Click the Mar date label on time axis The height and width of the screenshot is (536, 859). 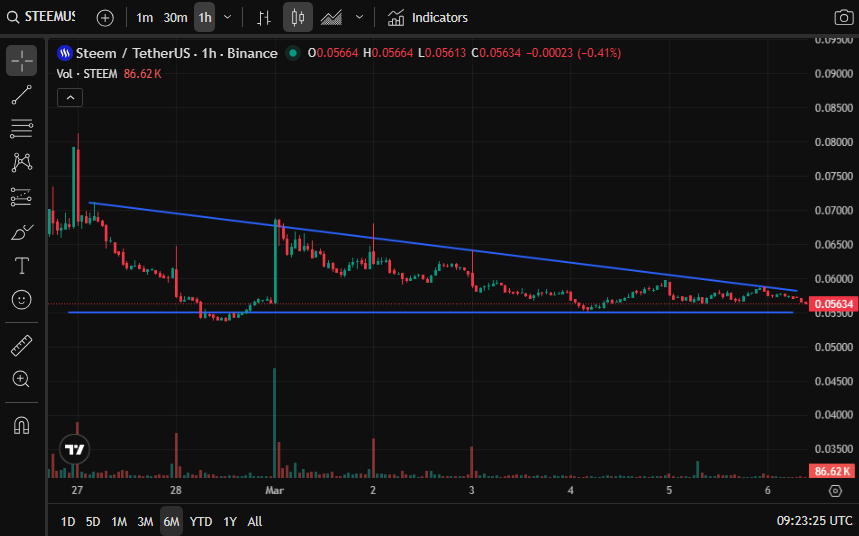274,490
